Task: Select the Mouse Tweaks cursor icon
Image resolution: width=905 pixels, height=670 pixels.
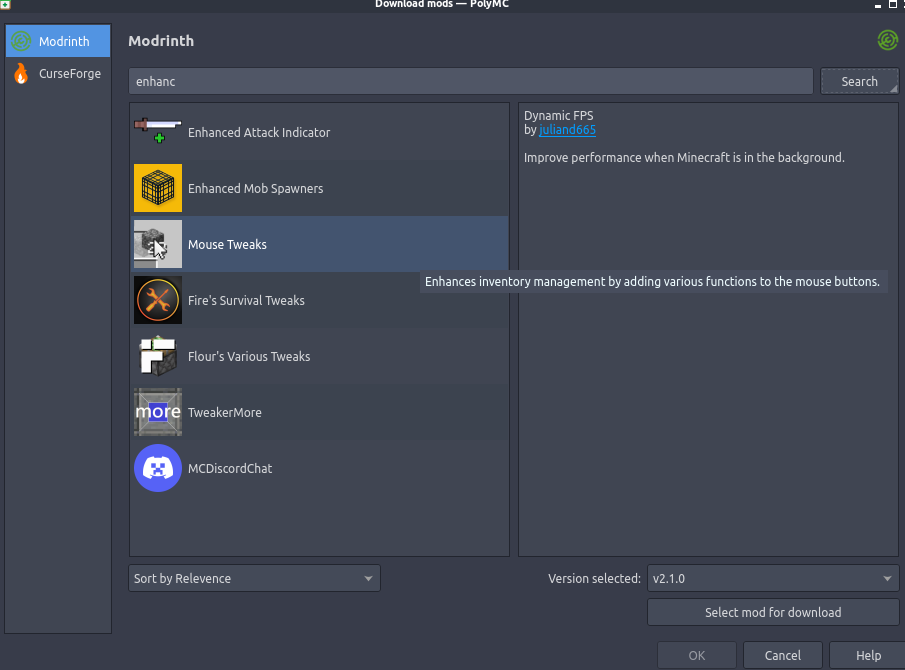Action: click(157, 244)
